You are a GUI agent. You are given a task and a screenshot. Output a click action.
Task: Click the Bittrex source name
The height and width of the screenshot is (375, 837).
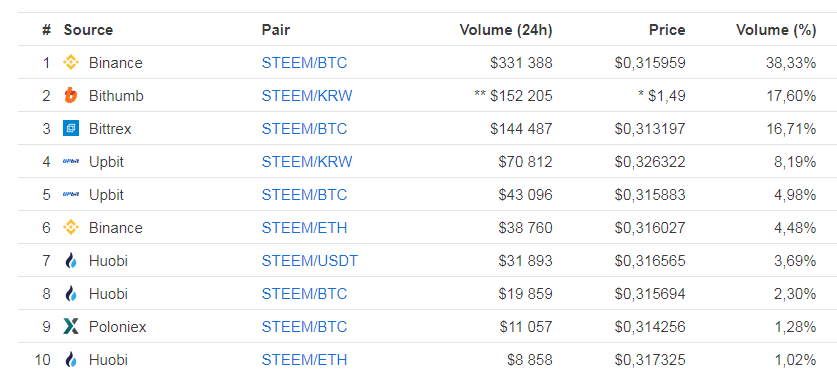110,129
